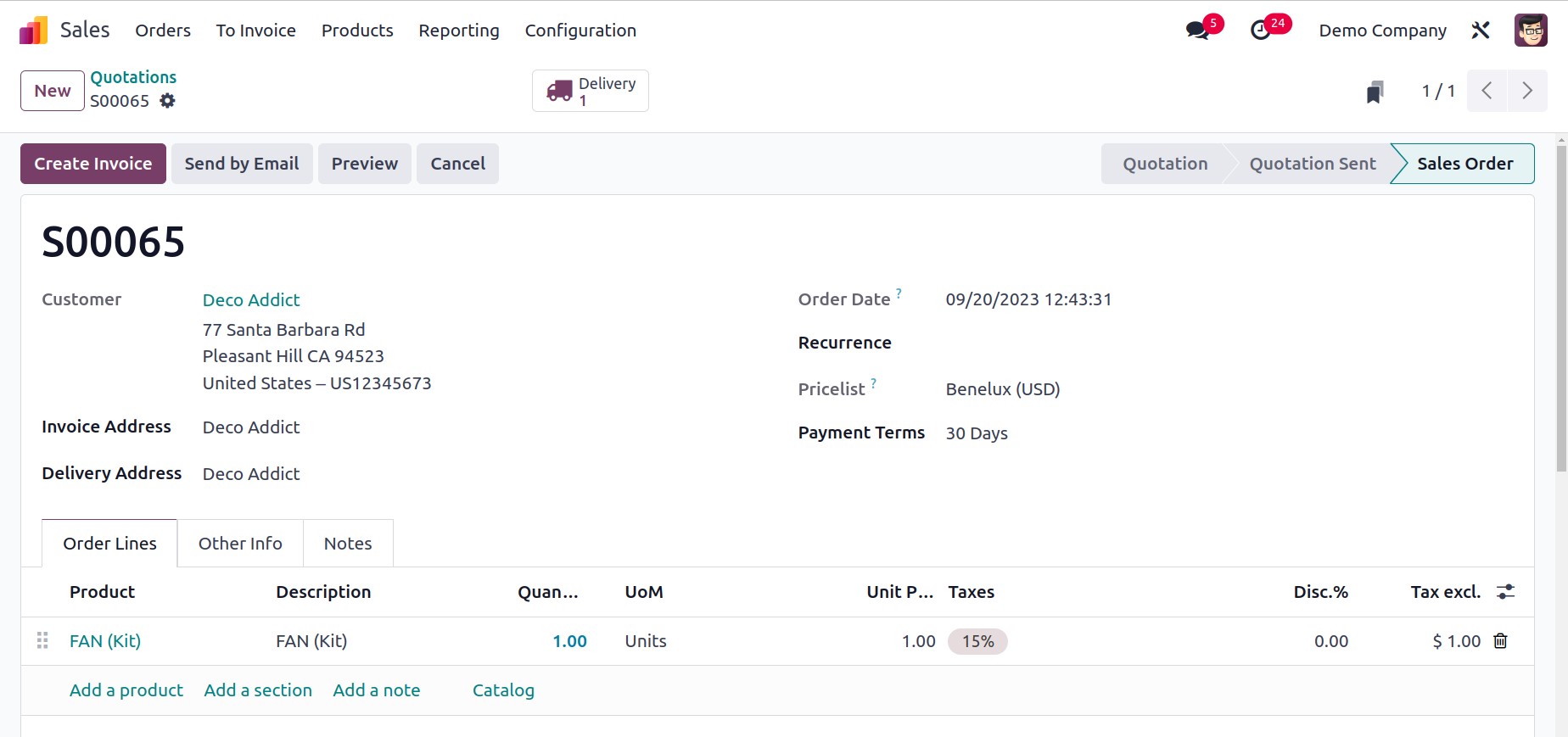
Task: Click the Preview button
Action: pos(365,164)
